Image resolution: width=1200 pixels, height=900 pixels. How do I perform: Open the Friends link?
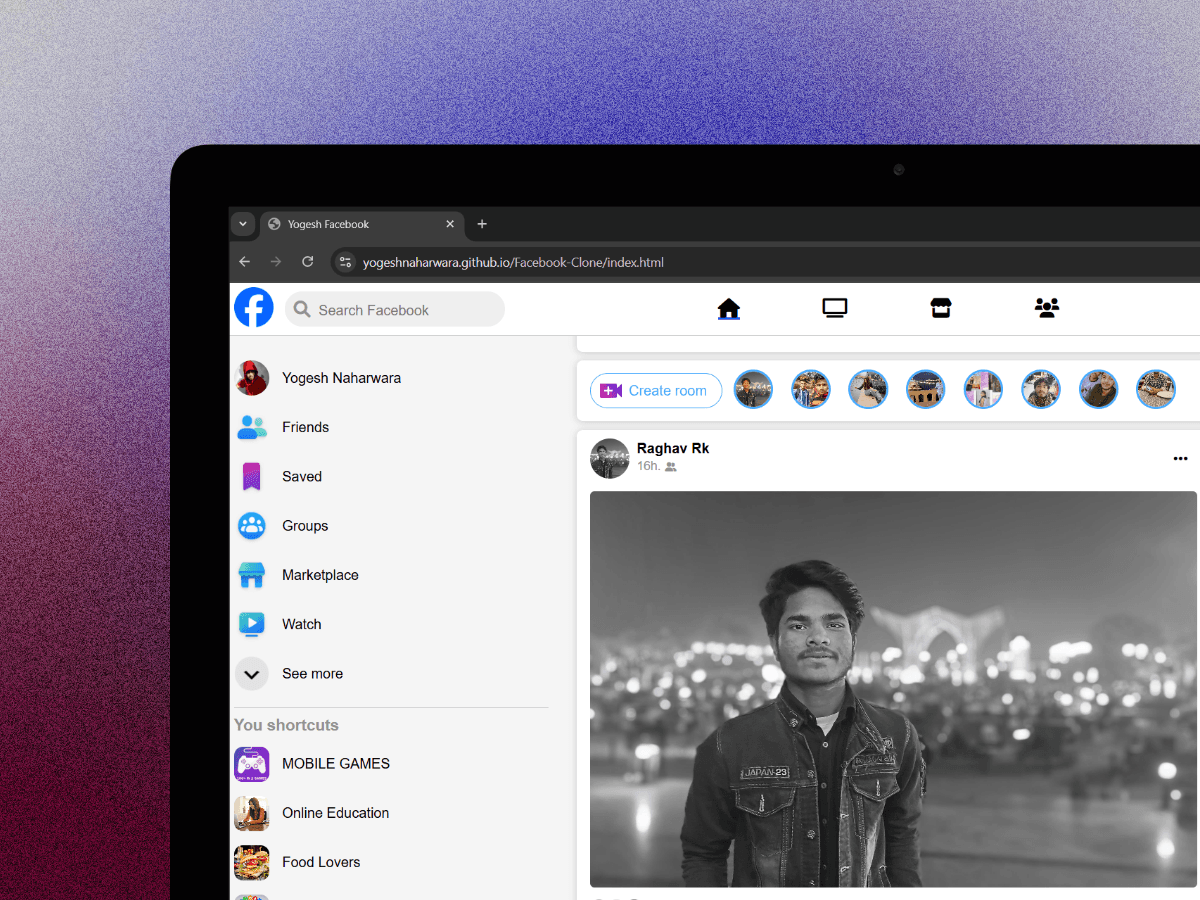[x=305, y=427]
